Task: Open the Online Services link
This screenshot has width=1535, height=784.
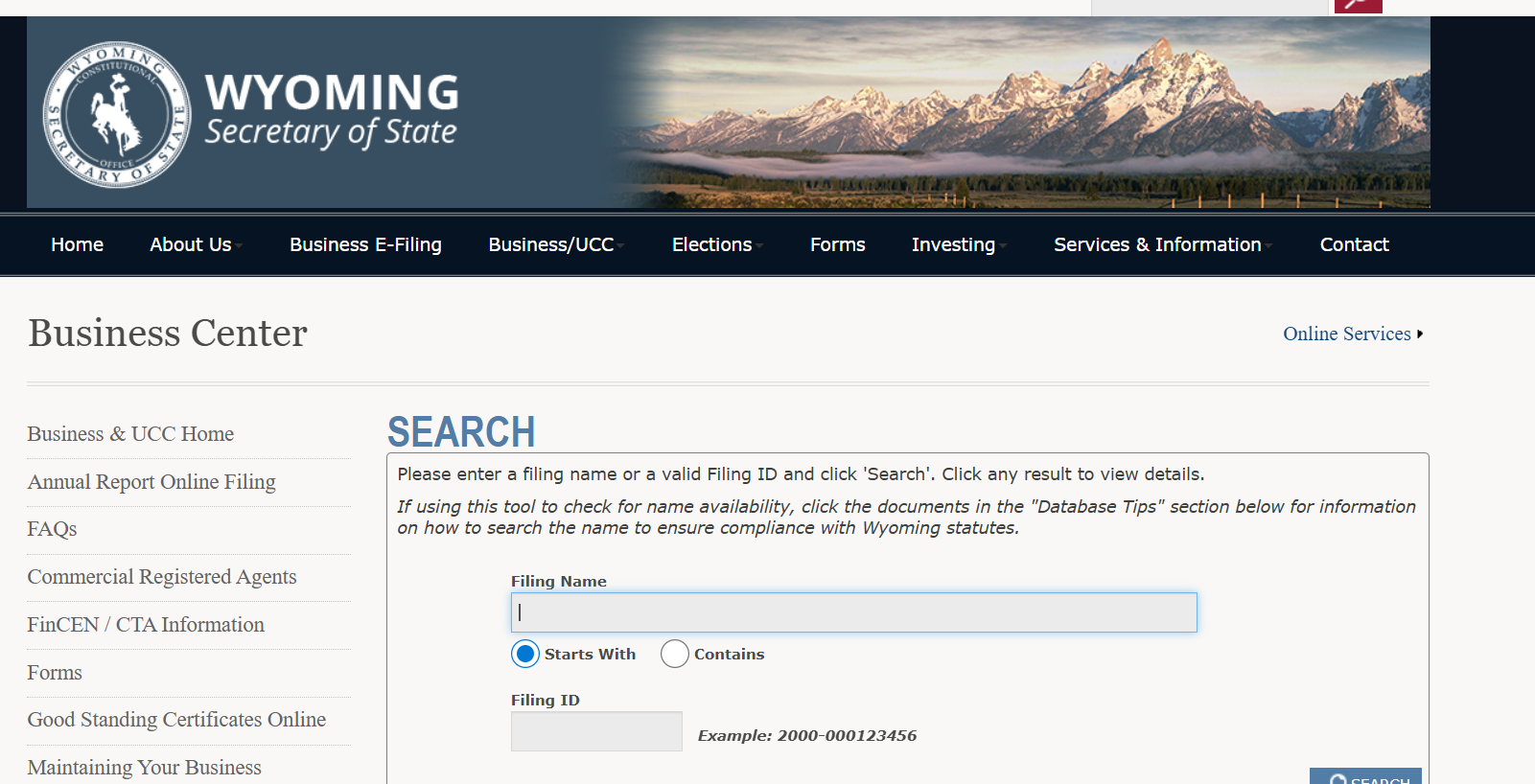Action: [x=1347, y=334]
